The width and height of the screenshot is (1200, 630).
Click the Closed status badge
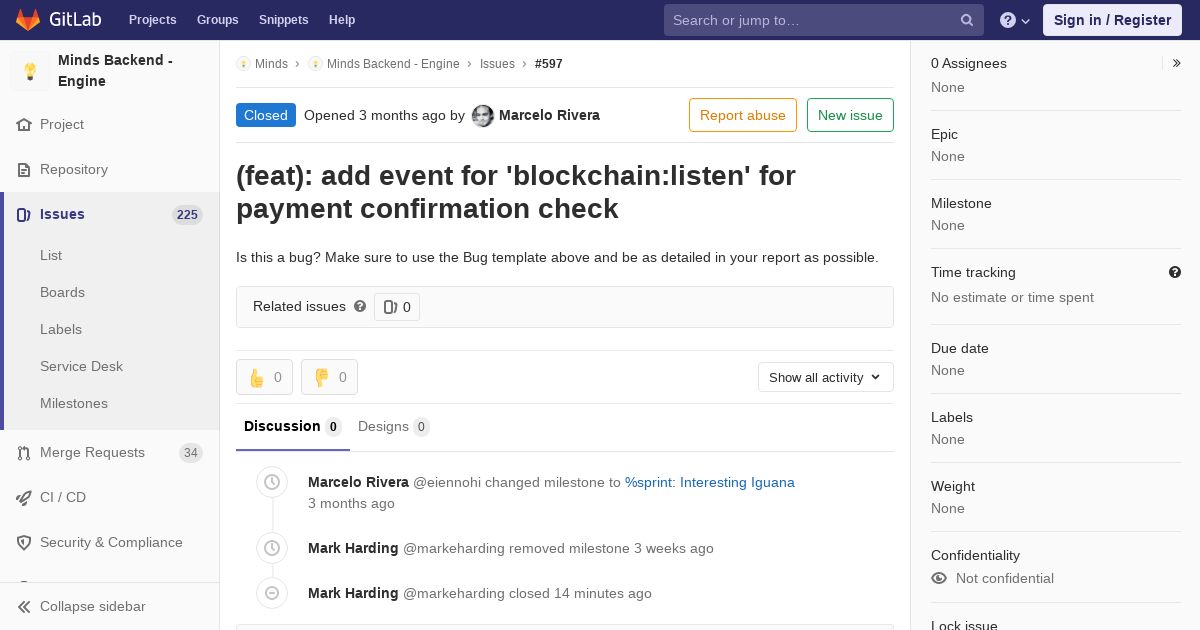[266, 115]
